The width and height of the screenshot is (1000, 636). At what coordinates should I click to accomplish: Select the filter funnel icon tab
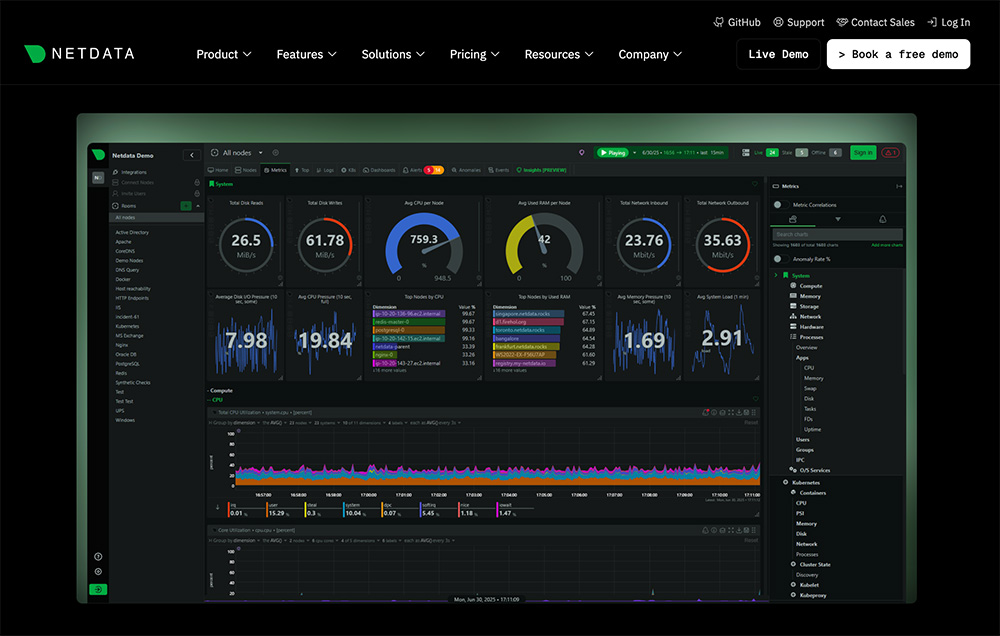pyautogui.click(x=837, y=219)
